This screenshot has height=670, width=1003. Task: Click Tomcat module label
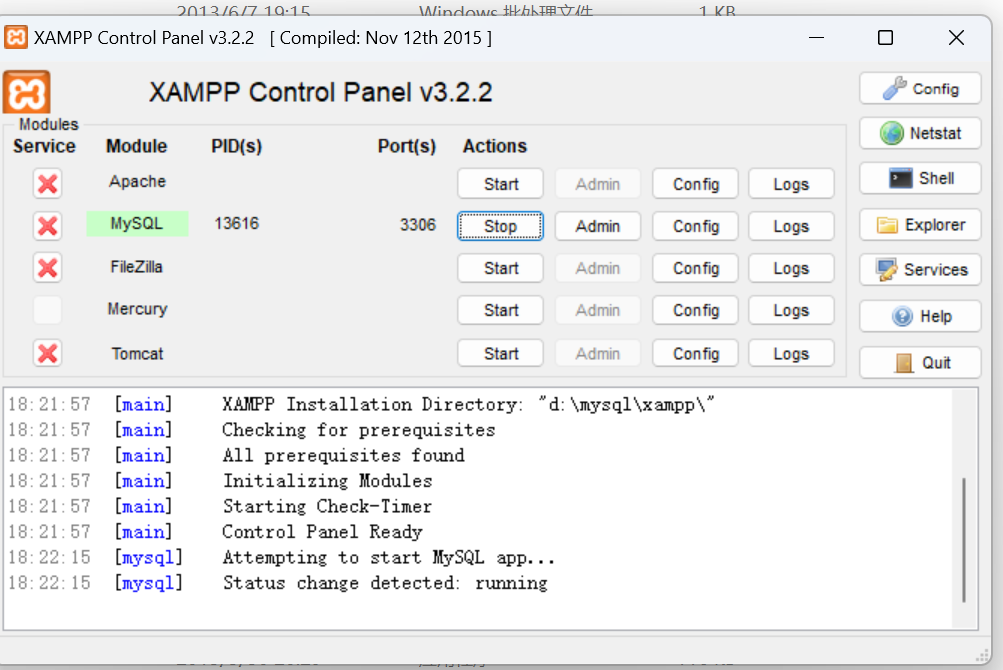[x=137, y=353]
